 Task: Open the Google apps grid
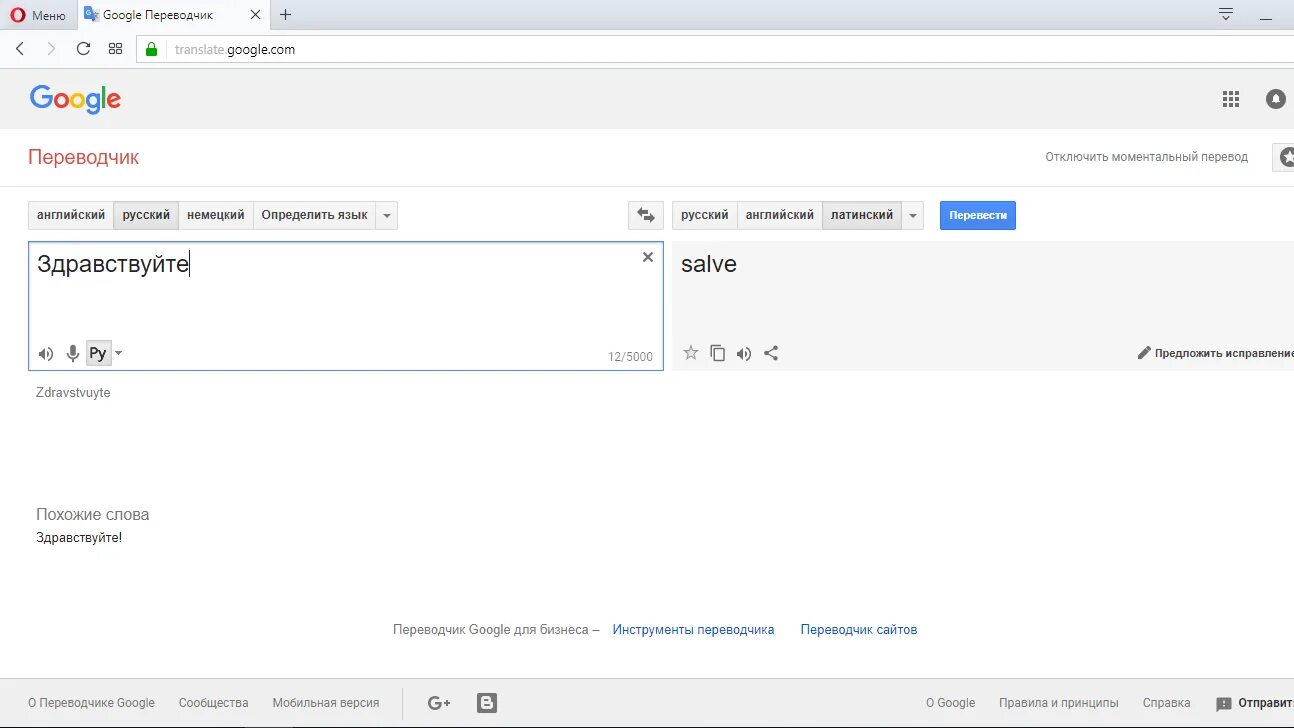point(1231,99)
